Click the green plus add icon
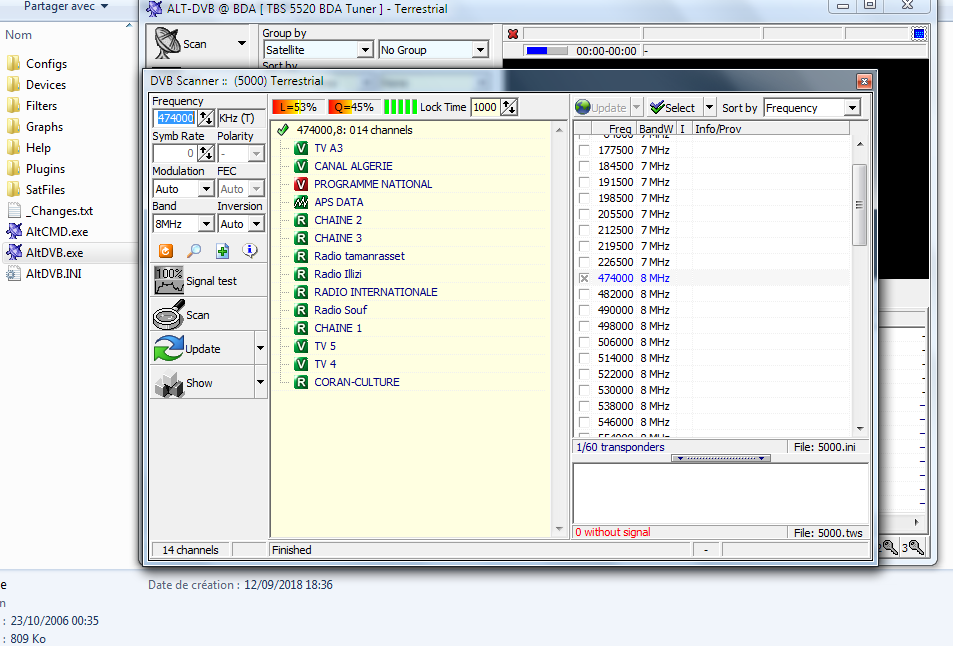Viewport: 953px width, 646px height. (222, 251)
